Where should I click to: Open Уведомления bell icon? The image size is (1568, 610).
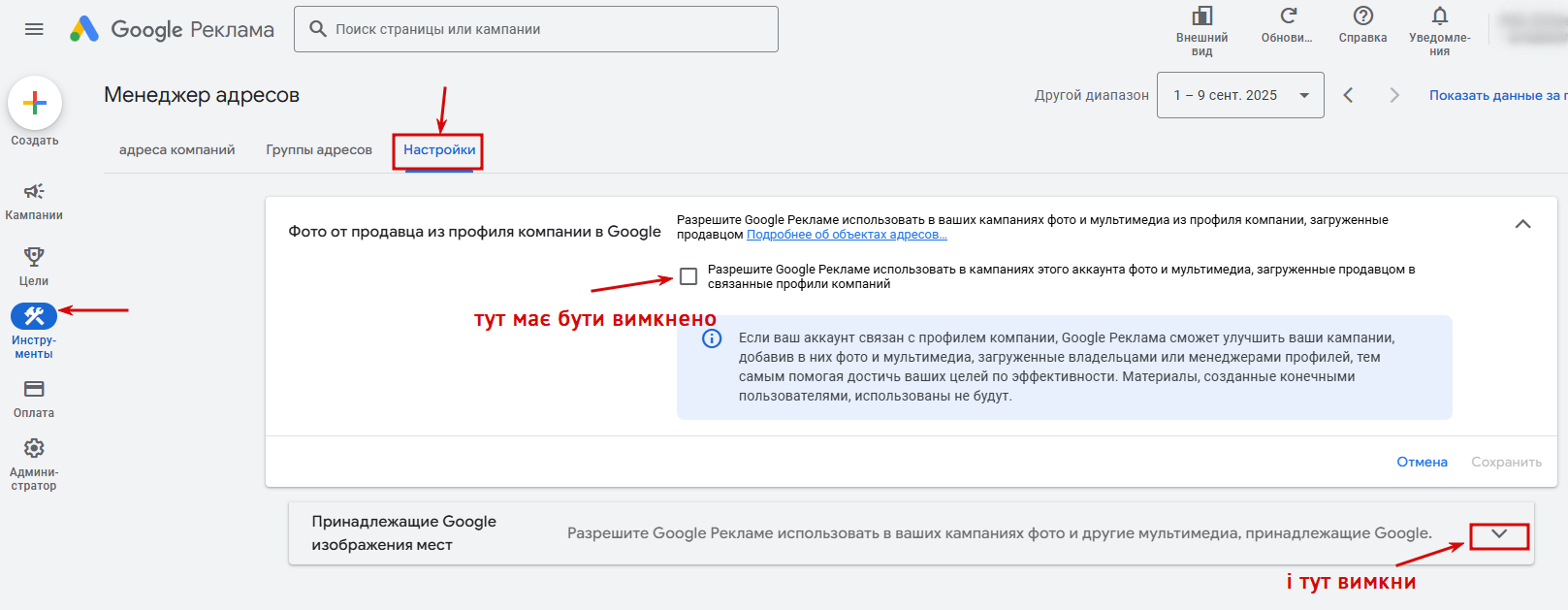tap(1440, 16)
